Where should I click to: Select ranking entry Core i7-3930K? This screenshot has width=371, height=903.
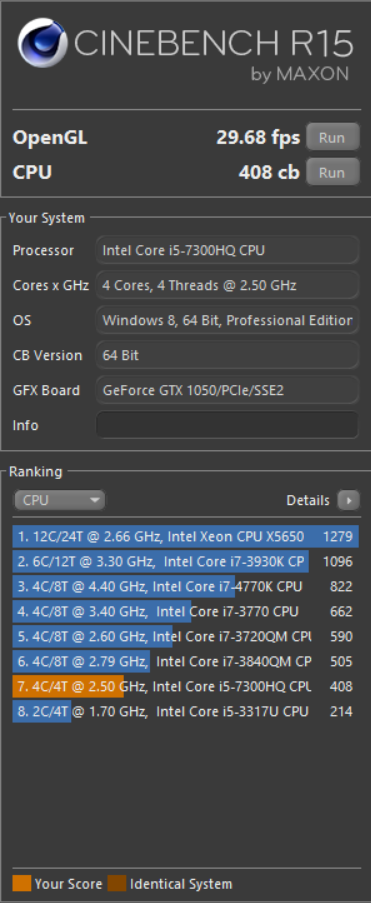pos(186,561)
